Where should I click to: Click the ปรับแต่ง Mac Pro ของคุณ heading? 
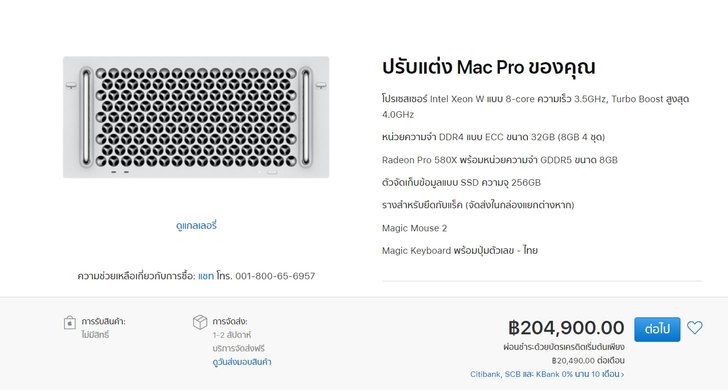pyautogui.click(x=488, y=67)
